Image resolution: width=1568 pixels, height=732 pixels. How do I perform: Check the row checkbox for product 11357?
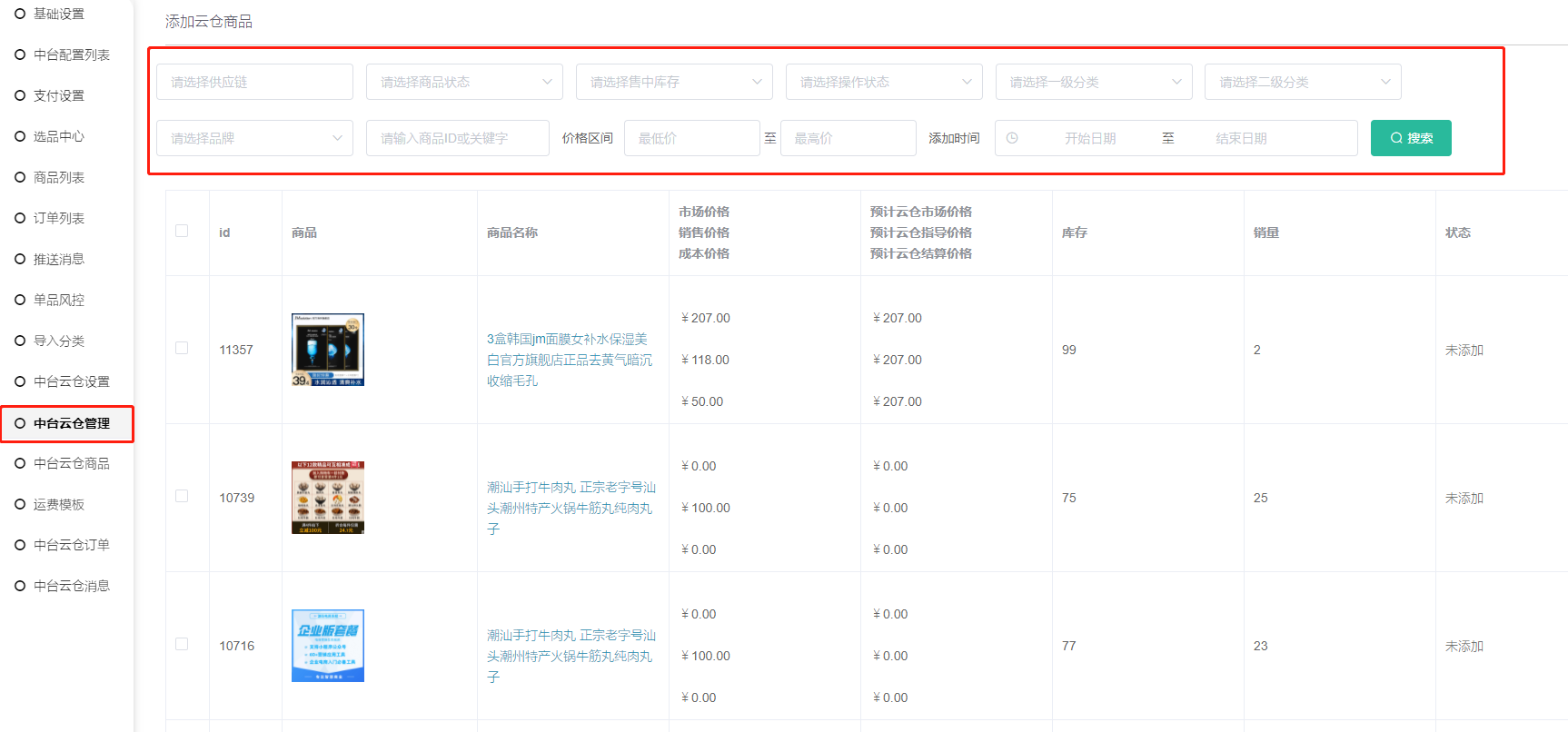click(182, 349)
